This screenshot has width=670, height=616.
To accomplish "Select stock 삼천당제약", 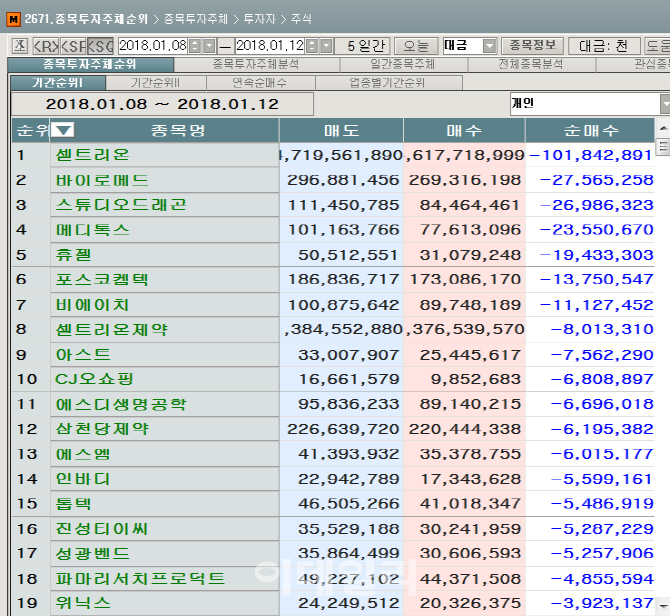I will coord(102,429).
